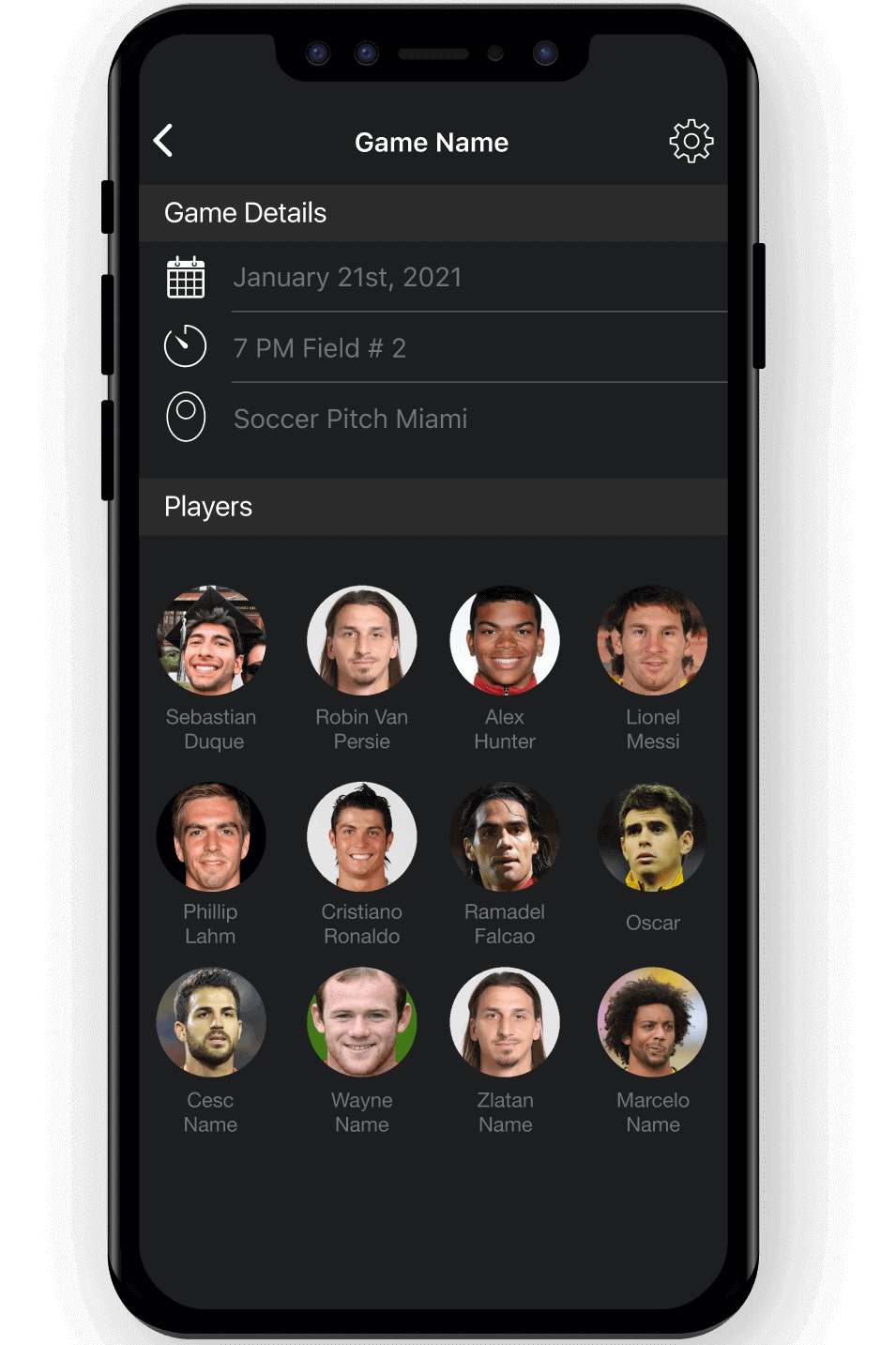Tap Ramadel Falcao's photo
Image resolution: width=896 pixels, height=1345 pixels.
click(x=505, y=836)
